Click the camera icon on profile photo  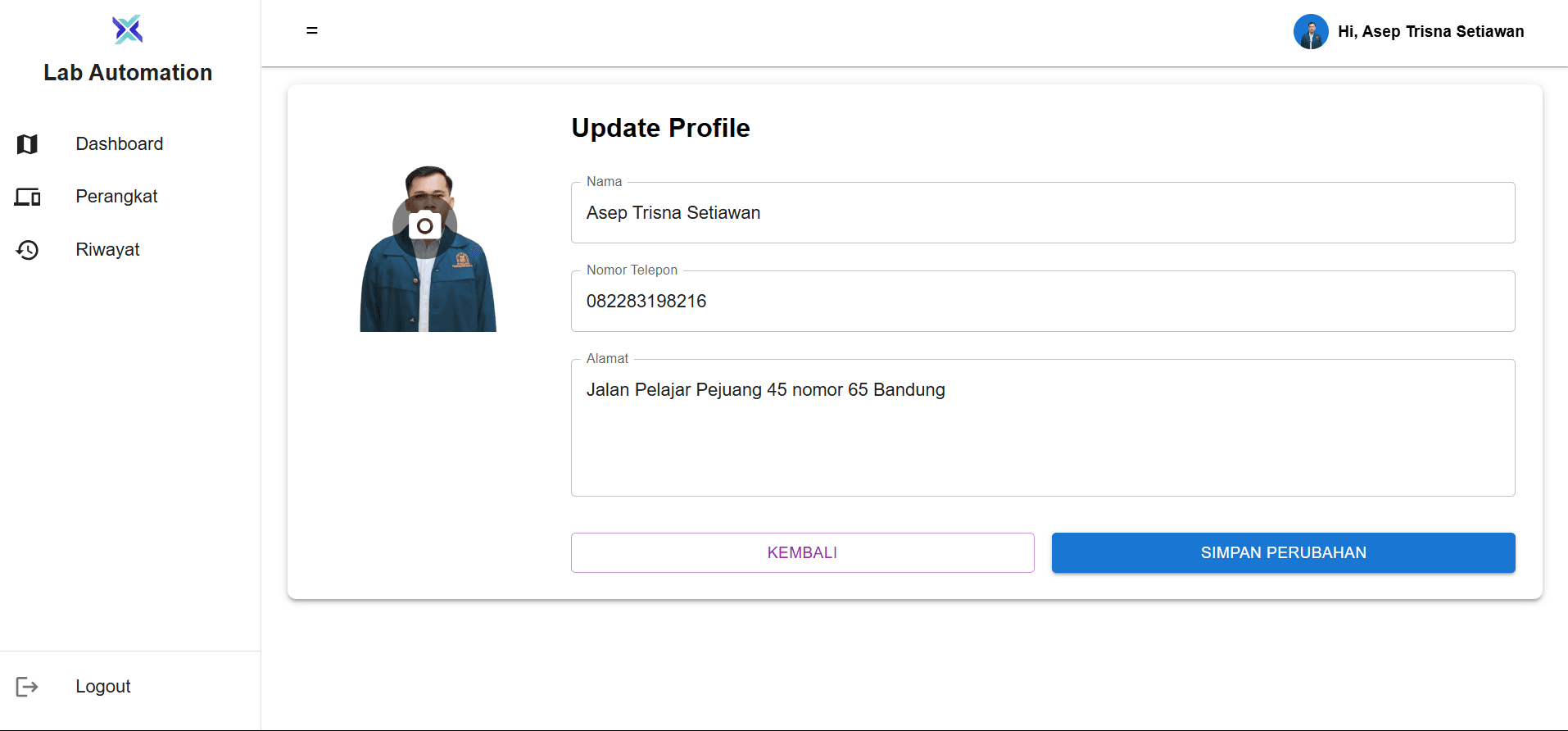tap(424, 226)
